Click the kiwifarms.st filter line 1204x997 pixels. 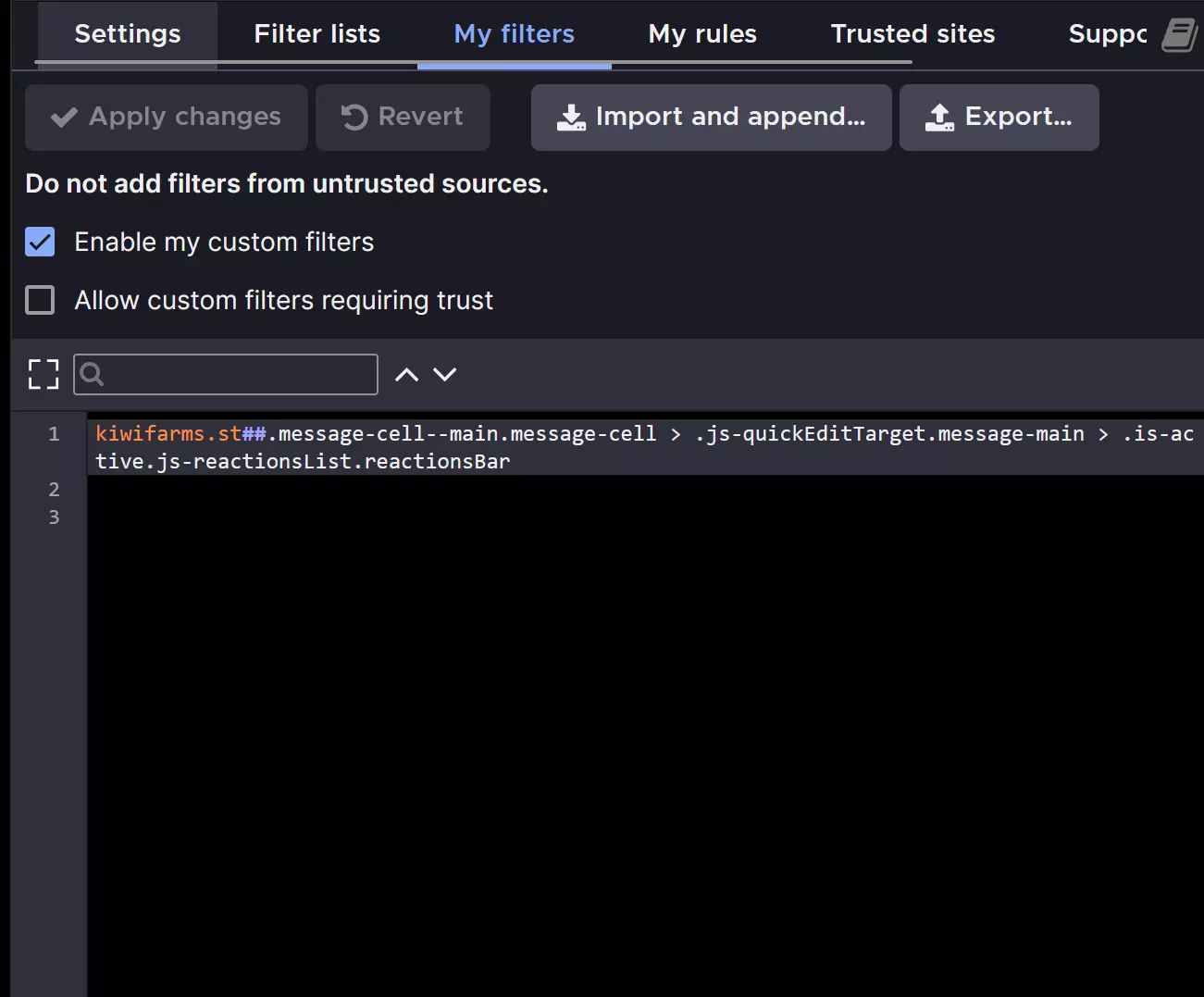(645, 447)
